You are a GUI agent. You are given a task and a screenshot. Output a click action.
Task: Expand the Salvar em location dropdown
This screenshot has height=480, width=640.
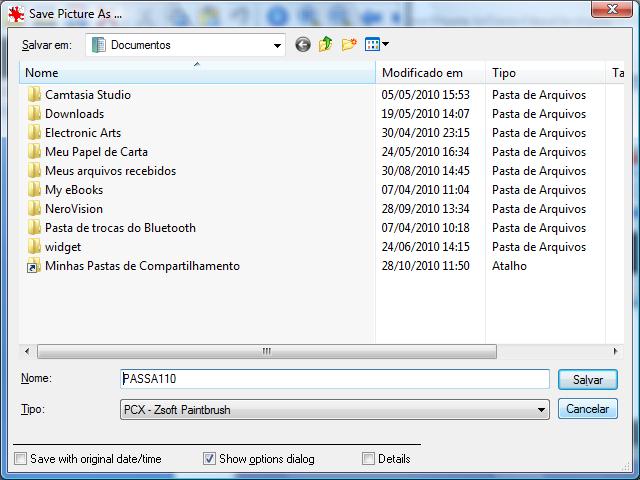277,45
